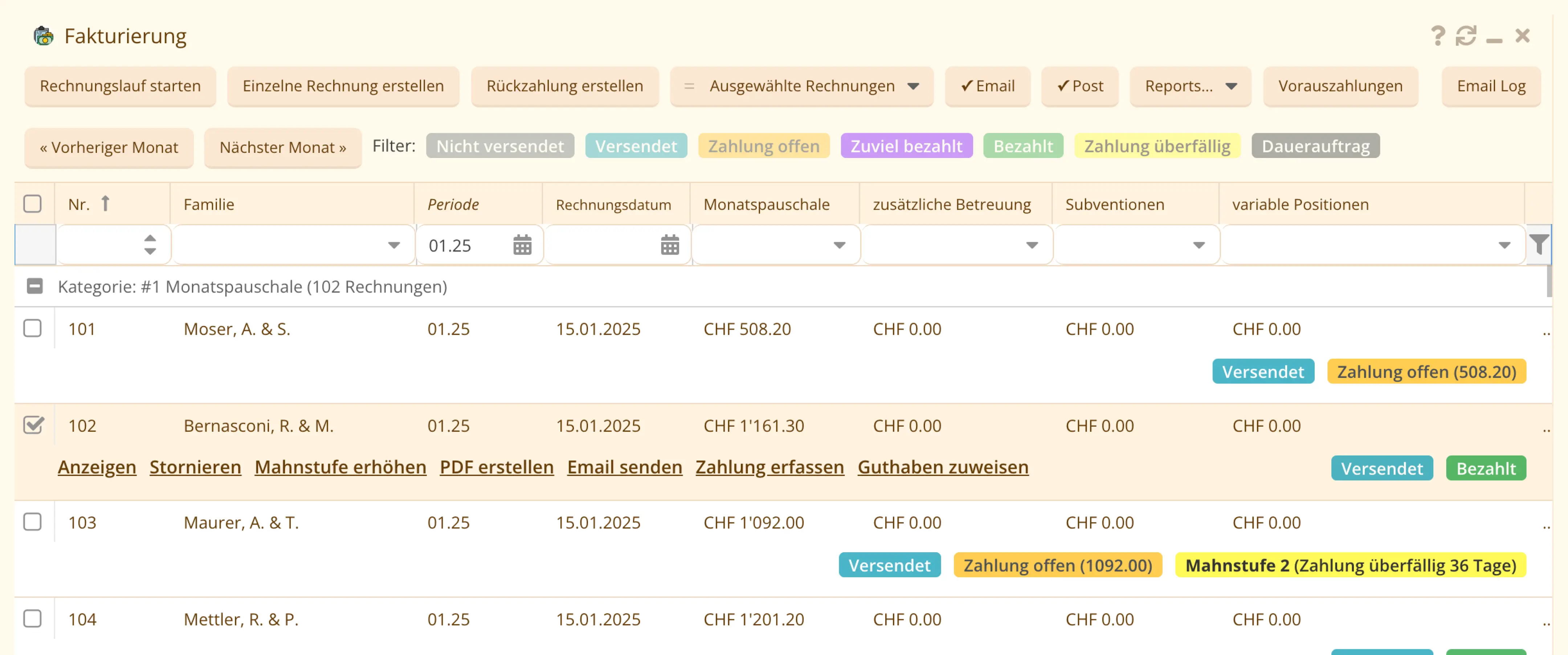Go to « Vorheriger Monat
The height and width of the screenshot is (655, 1568).
point(109,147)
